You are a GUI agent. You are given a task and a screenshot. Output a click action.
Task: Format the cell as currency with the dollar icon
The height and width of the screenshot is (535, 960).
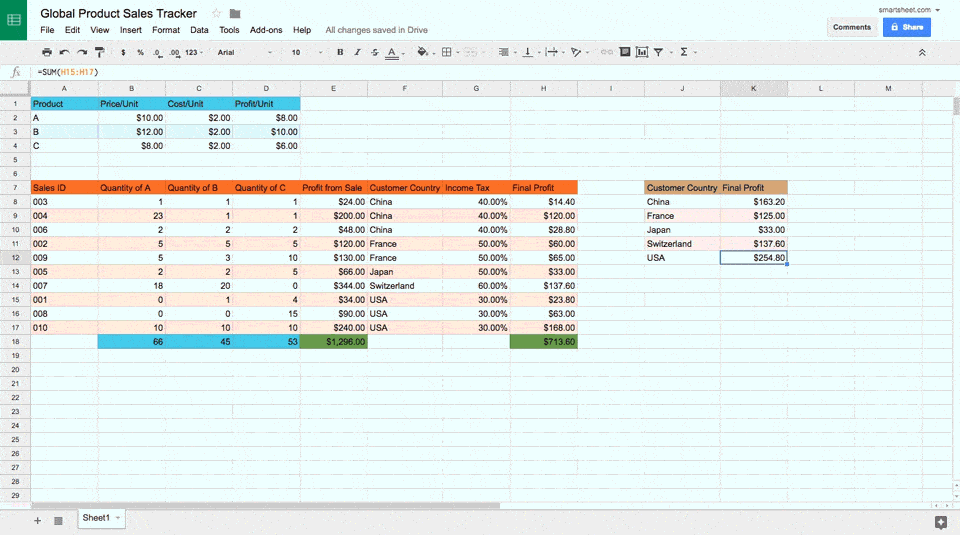tap(123, 52)
